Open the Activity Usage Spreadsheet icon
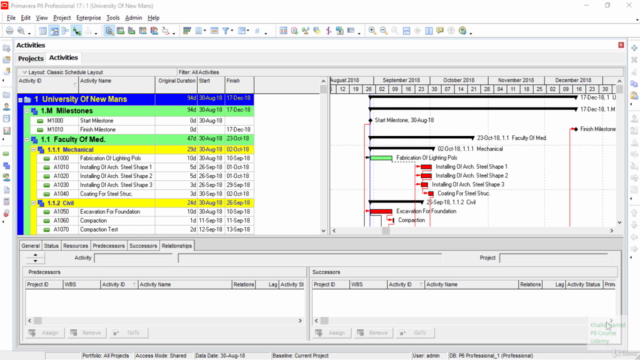 [120, 31]
